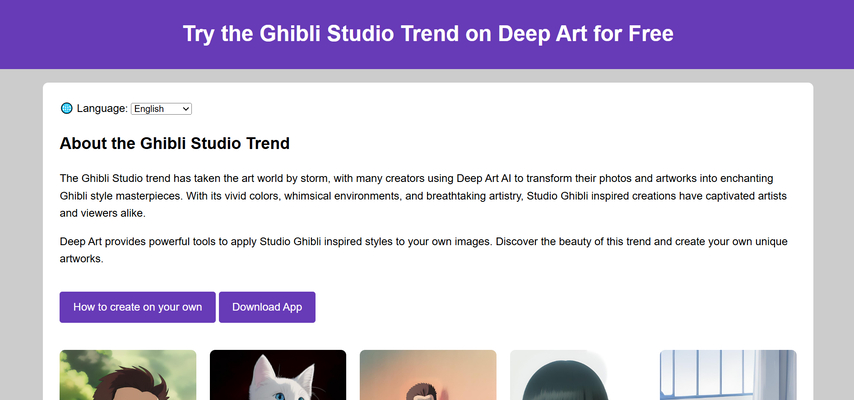Viewport: 854px width, 400px height.
Task: Open the English language dropdown
Action: [161, 109]
